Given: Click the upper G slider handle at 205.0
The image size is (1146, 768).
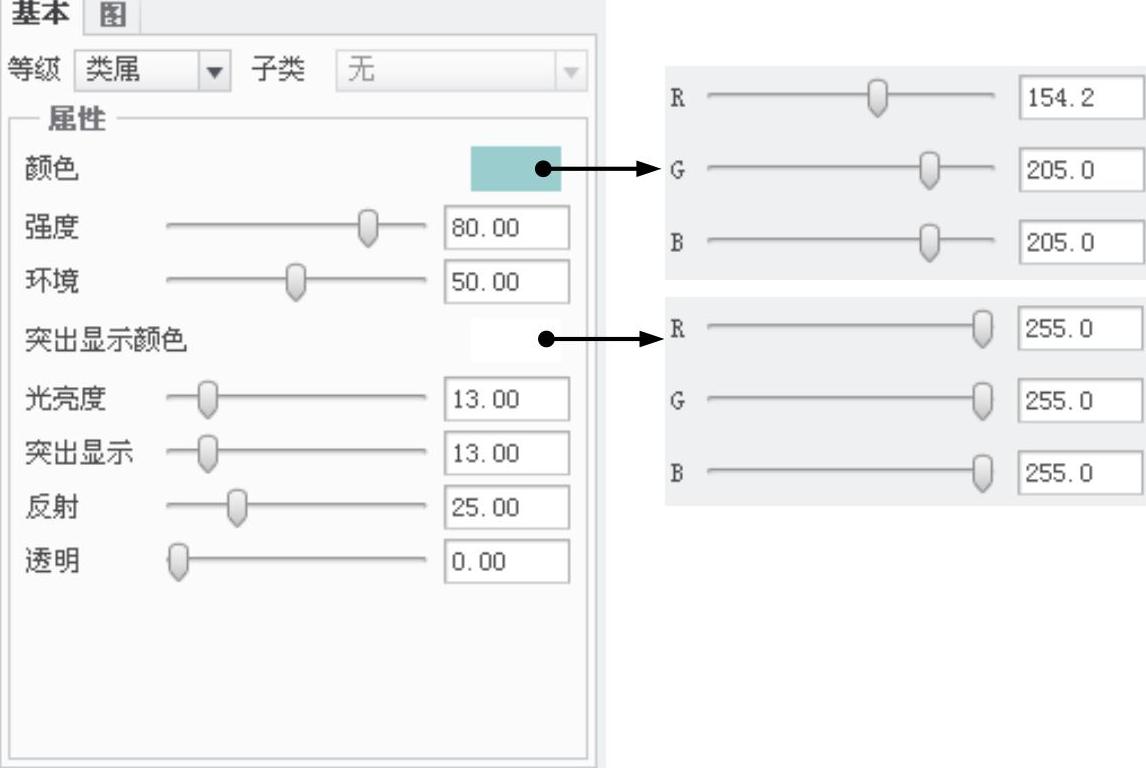Looking at the screenshot, I should coord(929,170).
